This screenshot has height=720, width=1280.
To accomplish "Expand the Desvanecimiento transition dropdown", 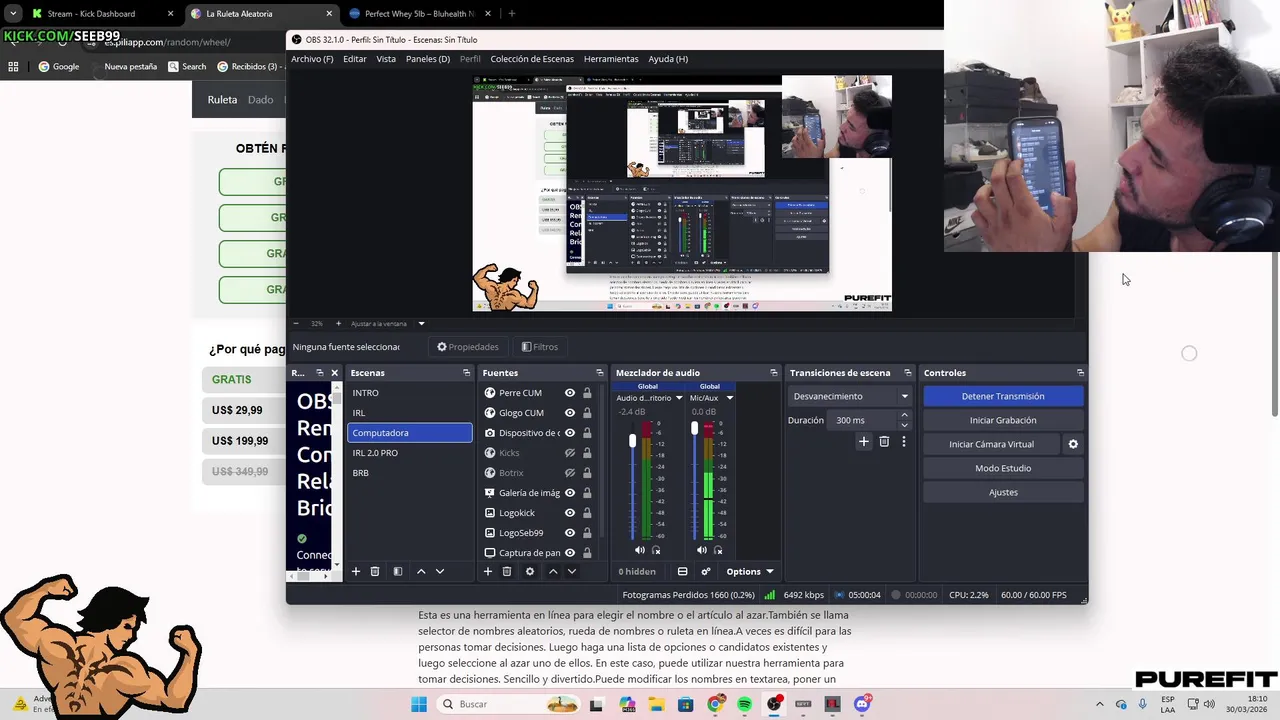I will 904,396.
